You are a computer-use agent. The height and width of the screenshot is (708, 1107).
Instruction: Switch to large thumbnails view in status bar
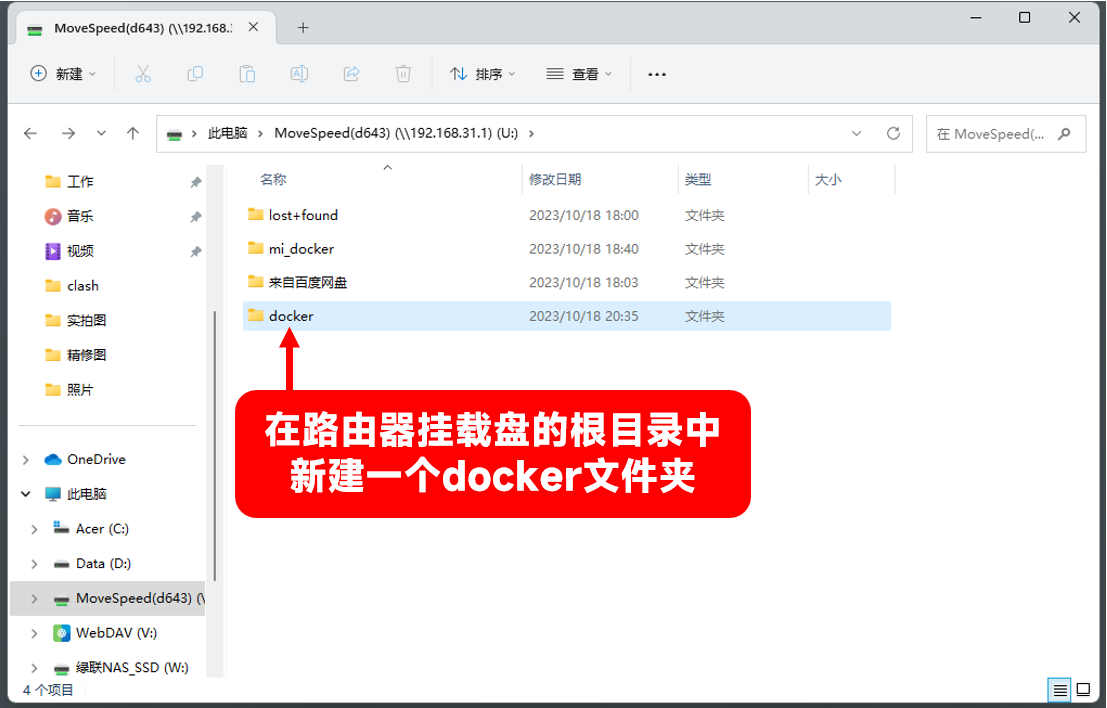coord(1083,690)
